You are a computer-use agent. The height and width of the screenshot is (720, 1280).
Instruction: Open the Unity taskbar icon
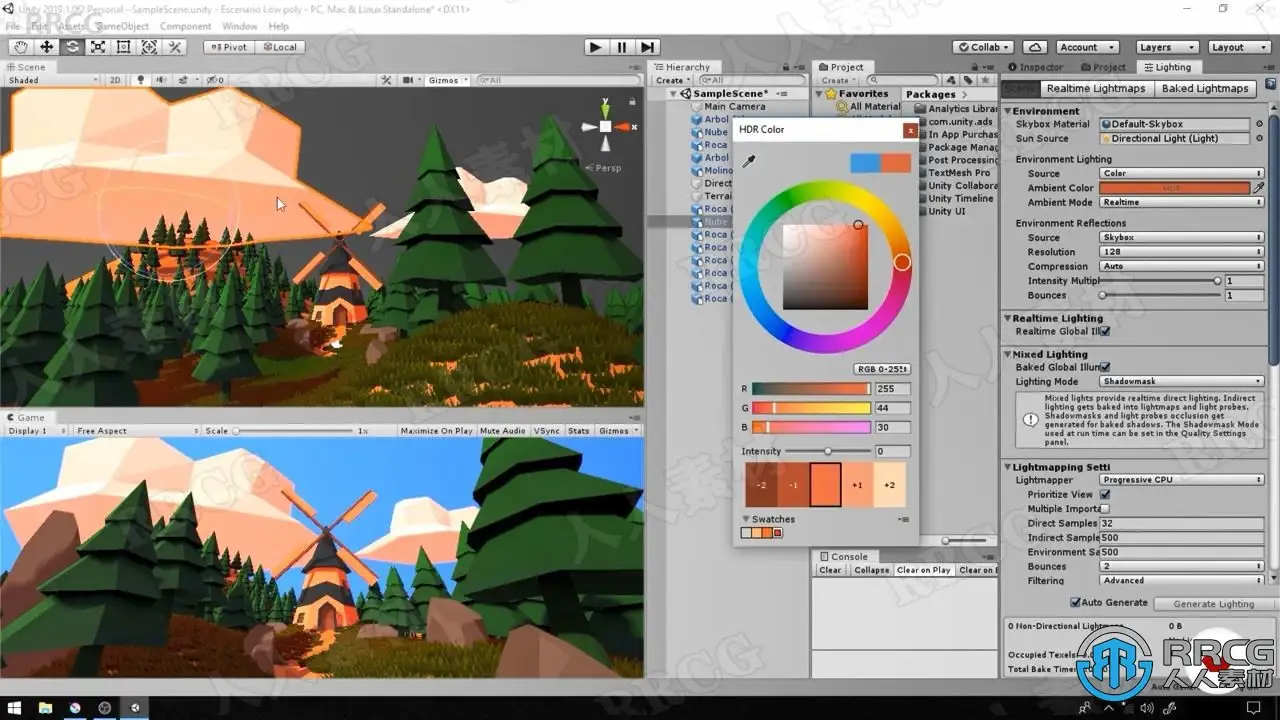pyautogui.click(x=135, y=708)
